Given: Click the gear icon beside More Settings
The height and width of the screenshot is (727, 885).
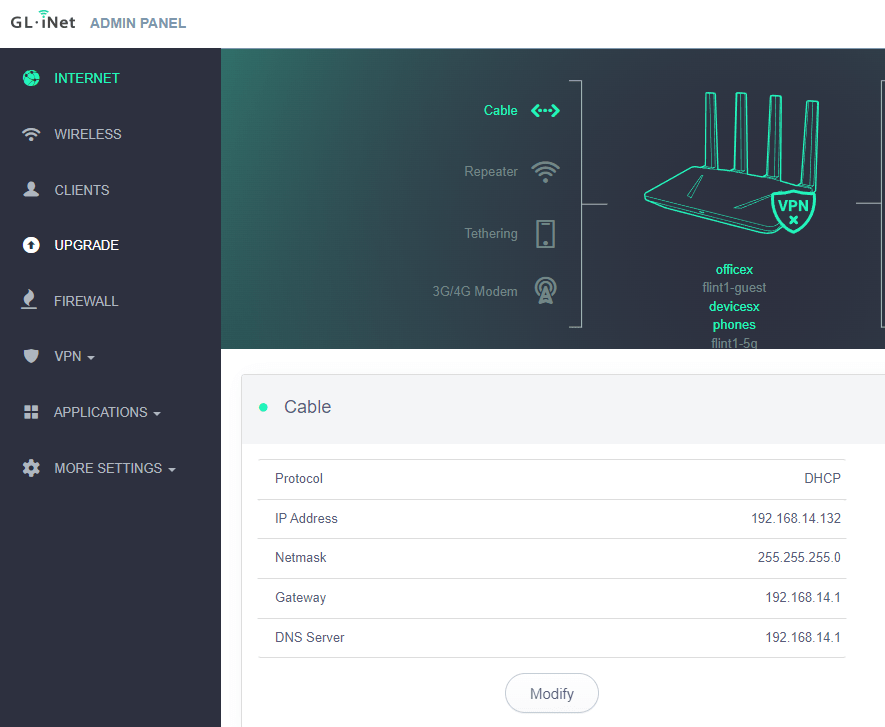Looking at the screenshot, I should (31, 468).
